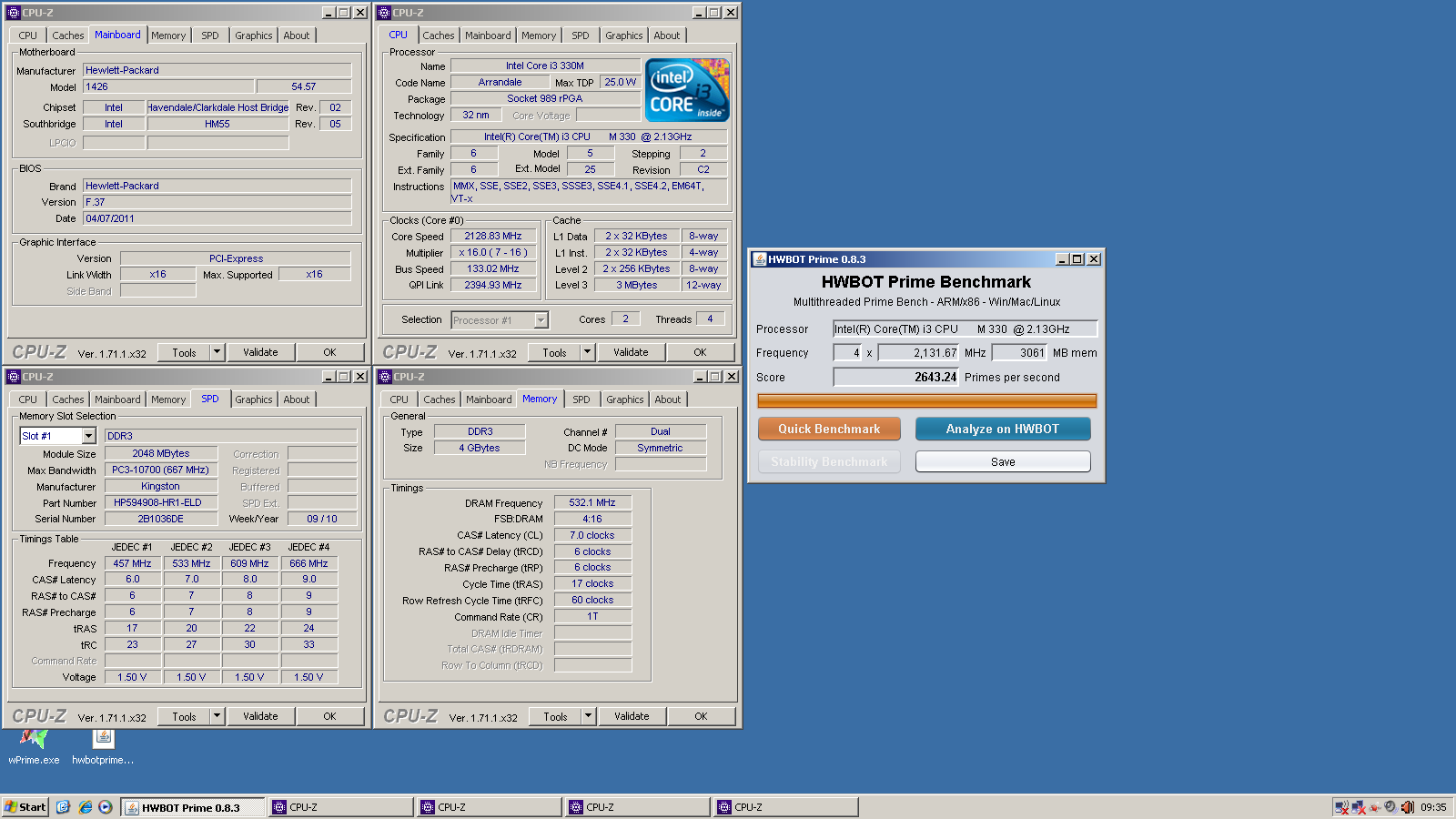
Task: Click the greyed Stability Benchmark button
Action: pyautogui.click(x=829, y=461)
